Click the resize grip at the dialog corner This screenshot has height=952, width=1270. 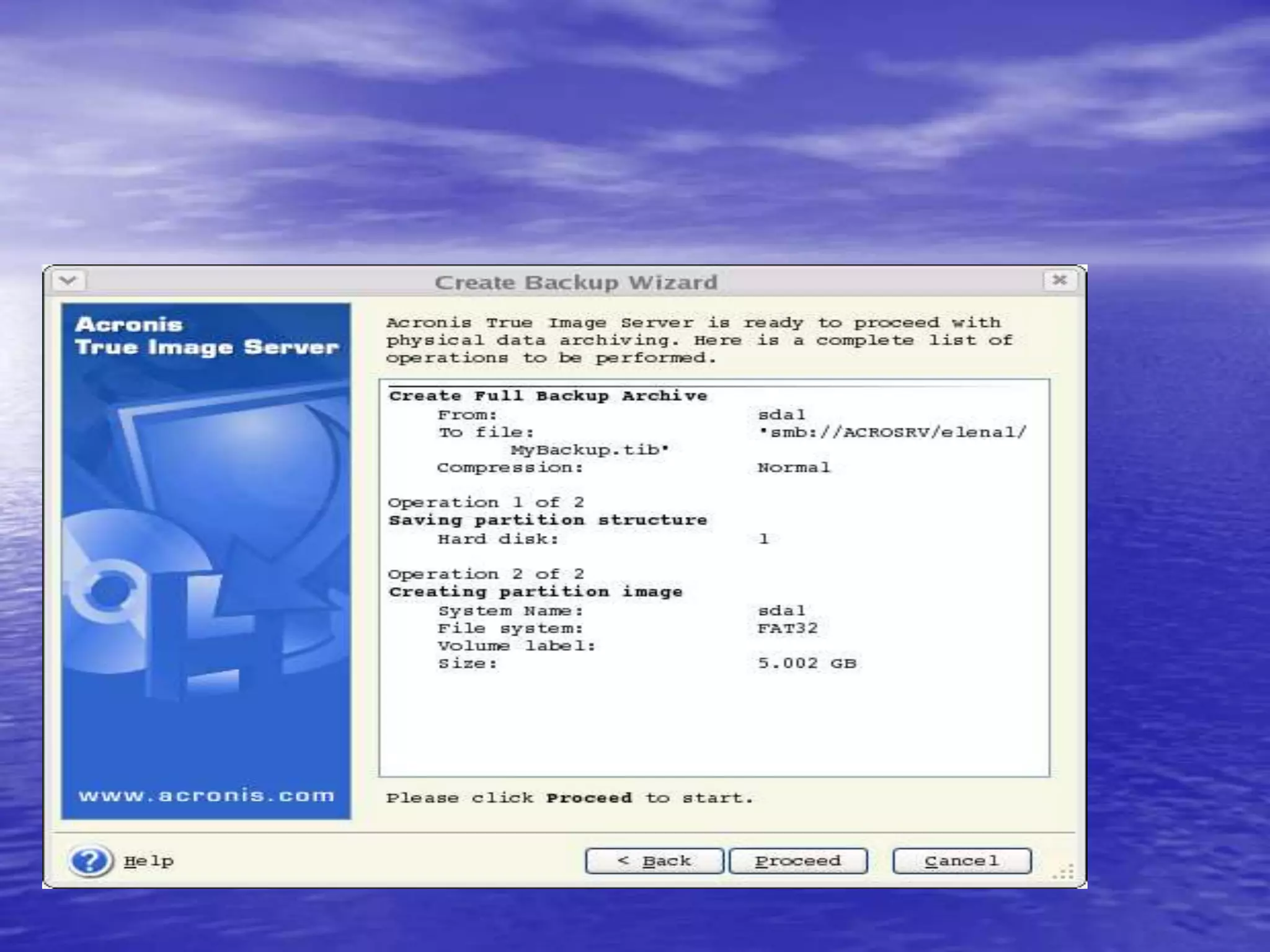tap(1064, 872)
